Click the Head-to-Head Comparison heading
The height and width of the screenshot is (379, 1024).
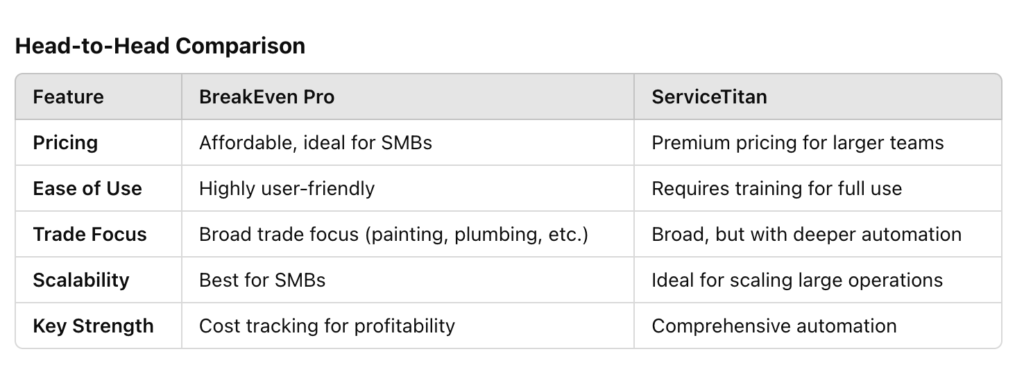[x=160, y=46]
